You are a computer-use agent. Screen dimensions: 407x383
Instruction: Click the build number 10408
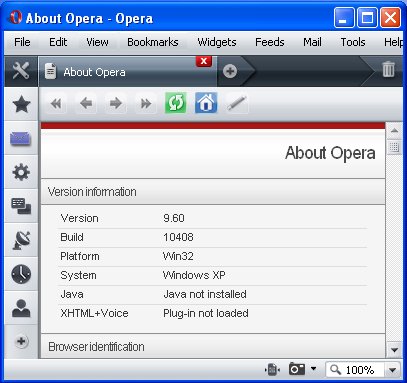point(178,237)
